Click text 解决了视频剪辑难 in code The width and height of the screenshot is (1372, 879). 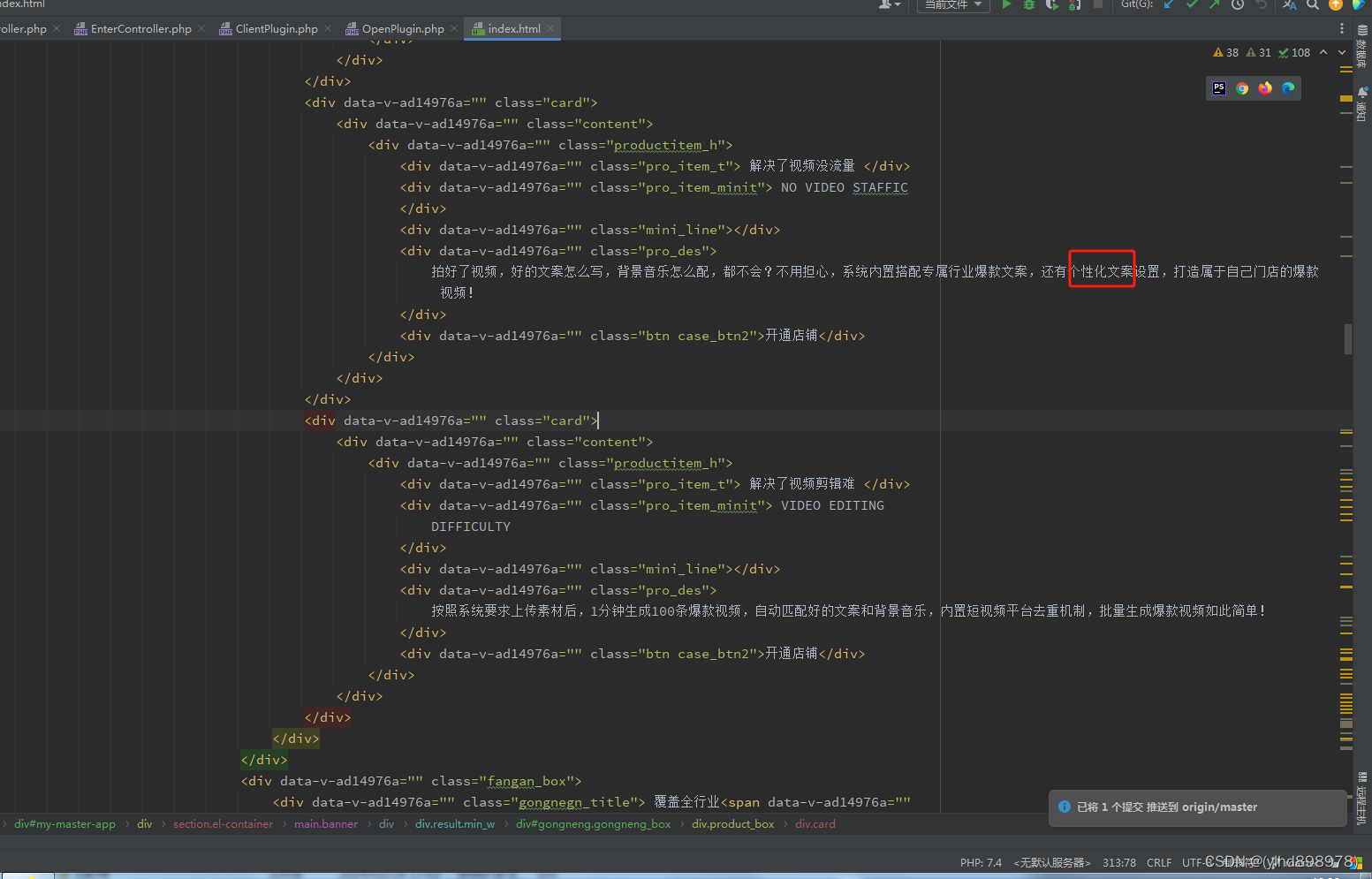802,484
